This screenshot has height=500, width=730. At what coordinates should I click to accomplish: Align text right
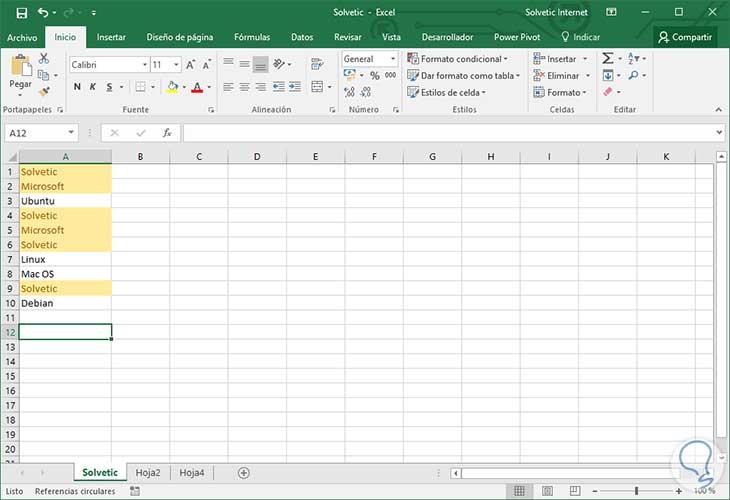pyautogui.click(x=261, y=87)
